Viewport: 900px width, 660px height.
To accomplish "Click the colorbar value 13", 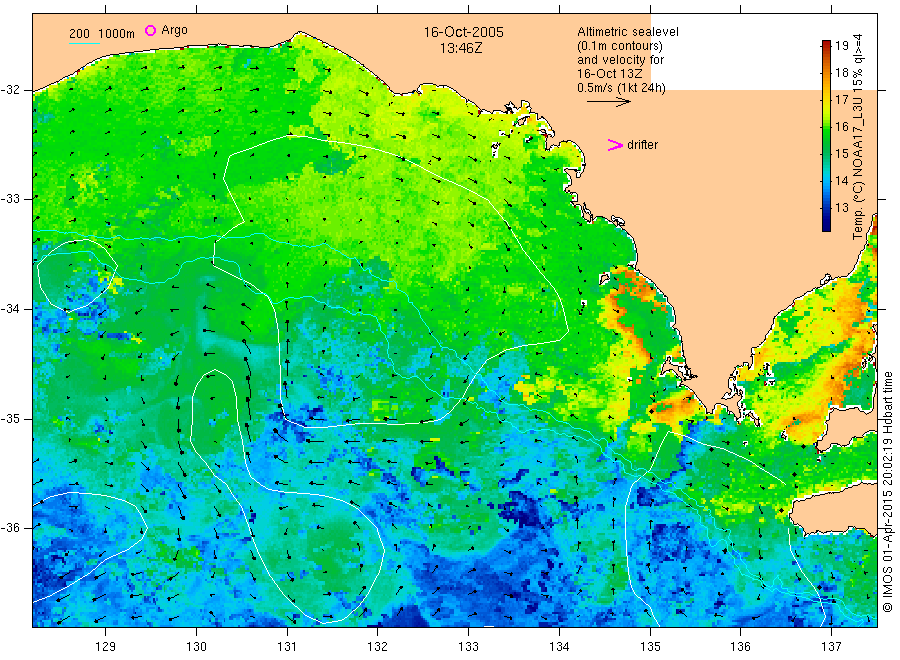I will (x=841, y=208).
